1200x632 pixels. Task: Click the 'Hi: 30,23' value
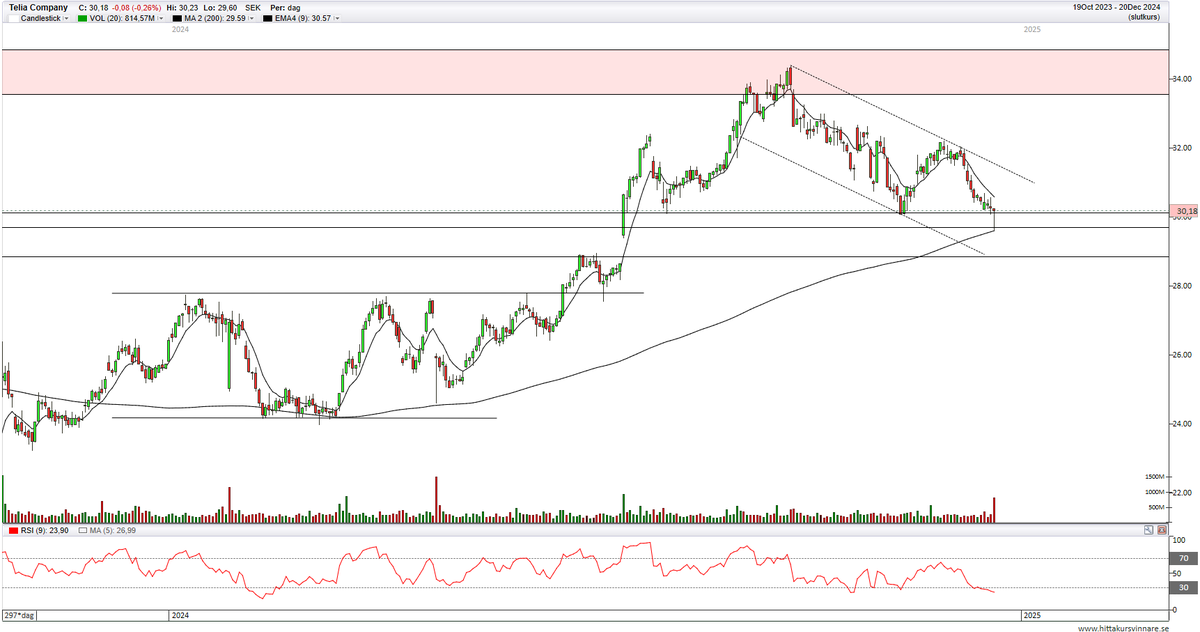click(x=185, y=8)
